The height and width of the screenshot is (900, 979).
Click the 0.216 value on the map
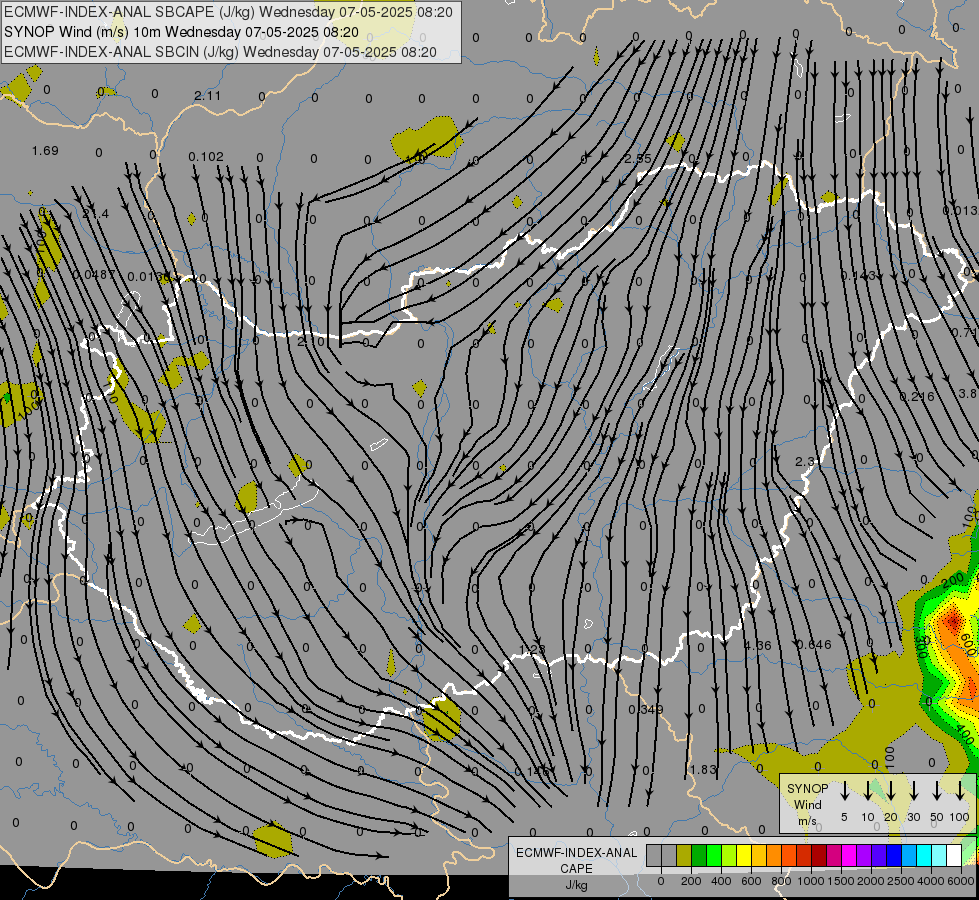pos(917,397)
